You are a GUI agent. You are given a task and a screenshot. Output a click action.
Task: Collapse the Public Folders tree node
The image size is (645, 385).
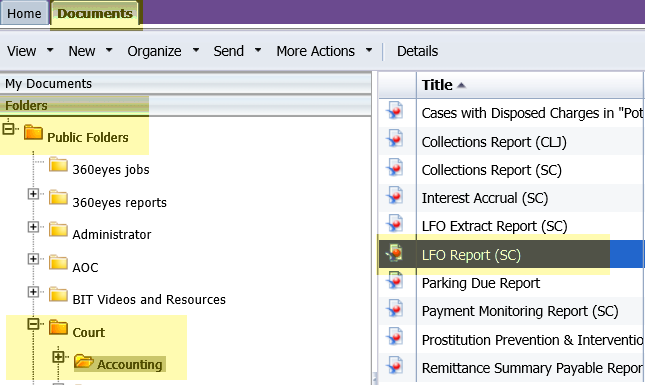[x=8, y=129]
